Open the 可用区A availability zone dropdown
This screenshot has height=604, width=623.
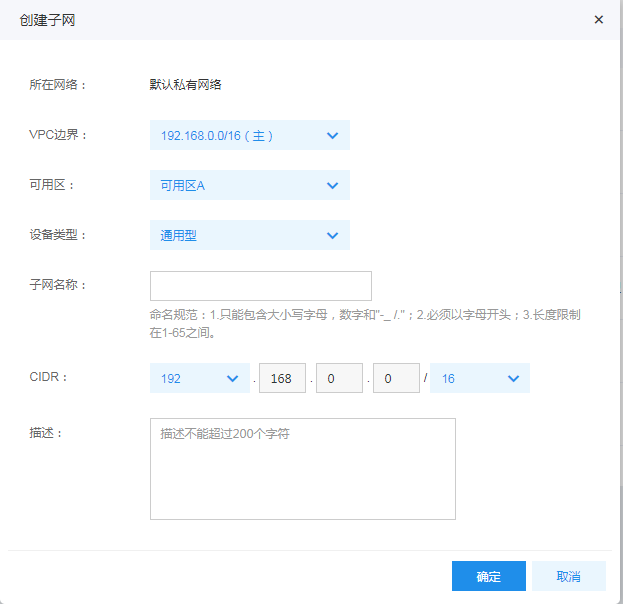250,185
